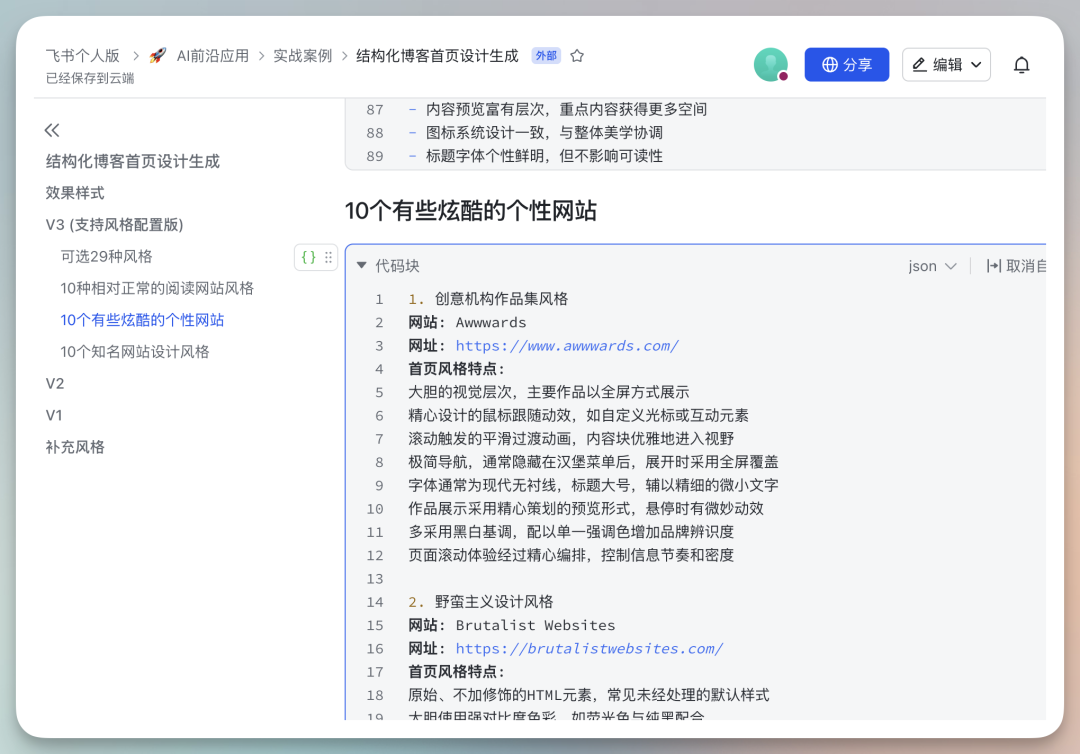Click line 页面滚动体验经过精心编排
Screen dimensions: 1080x754
point(571,555)
